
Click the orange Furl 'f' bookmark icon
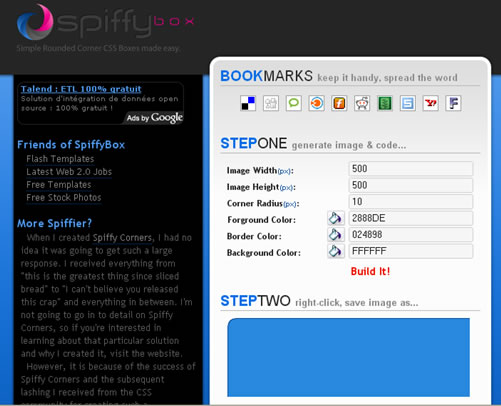(339, 103)
